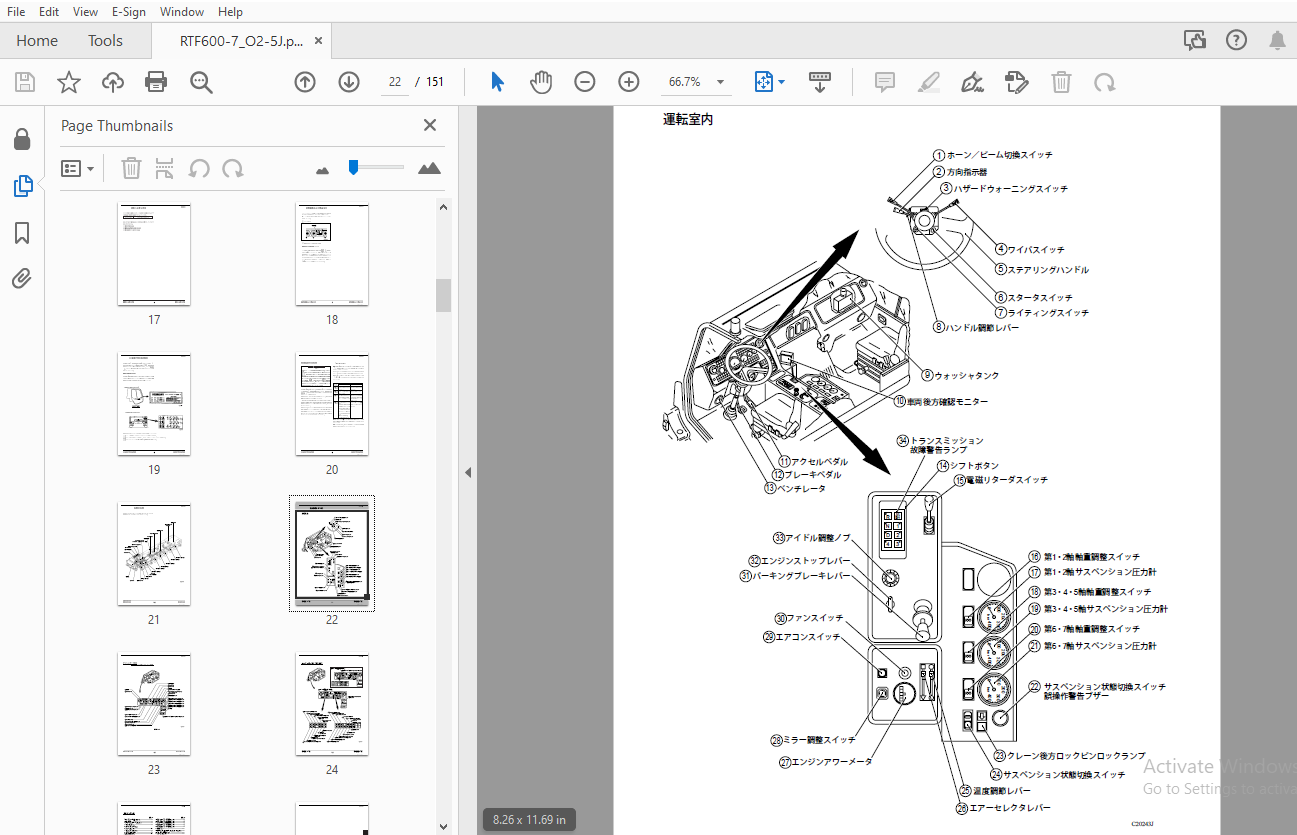Image resolution: width=1297 pixels, height=835 pixels.
Task: Open the find text search tool
Action: pos(202,82)
